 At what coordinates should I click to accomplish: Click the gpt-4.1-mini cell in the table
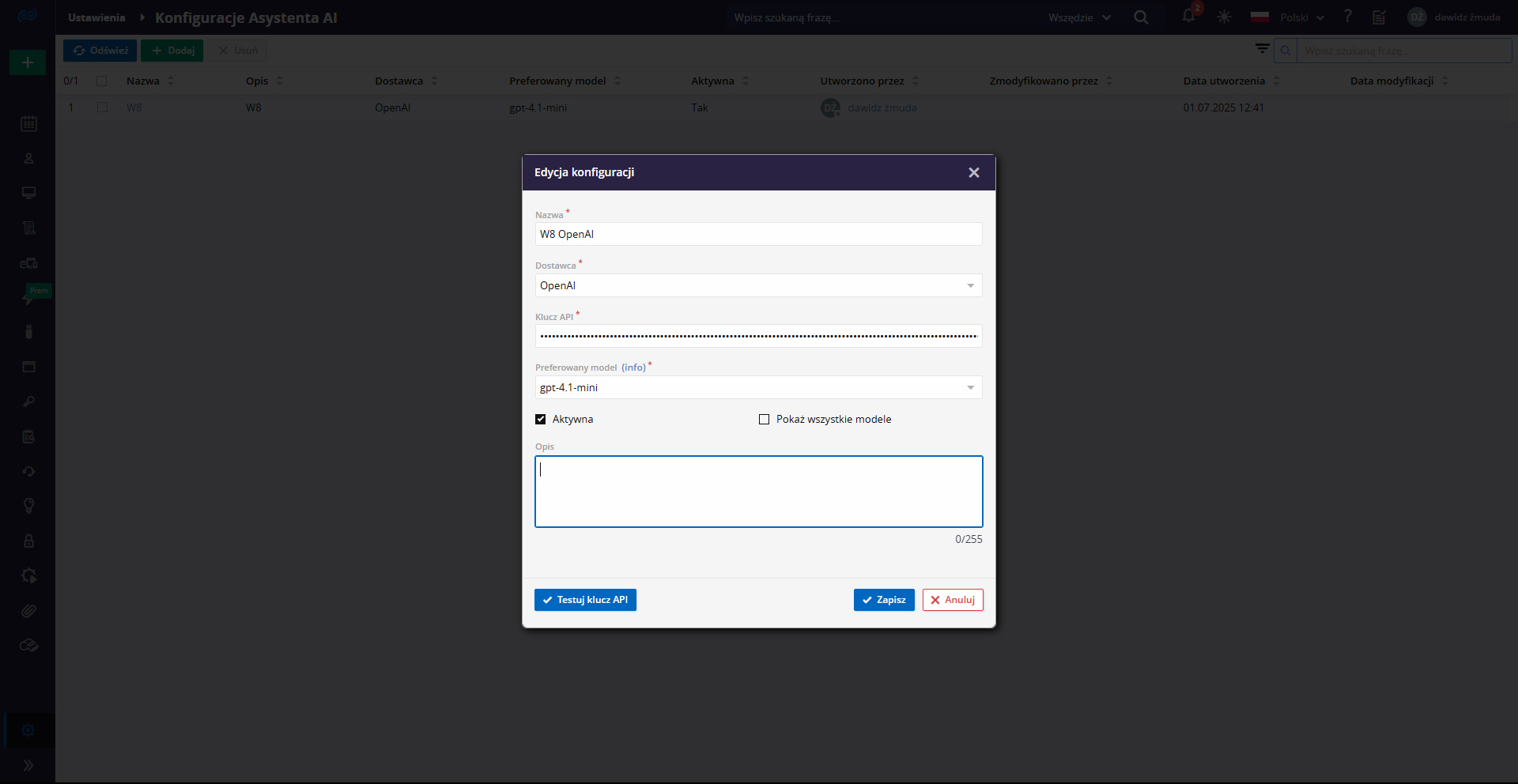[x=538, y=107]
